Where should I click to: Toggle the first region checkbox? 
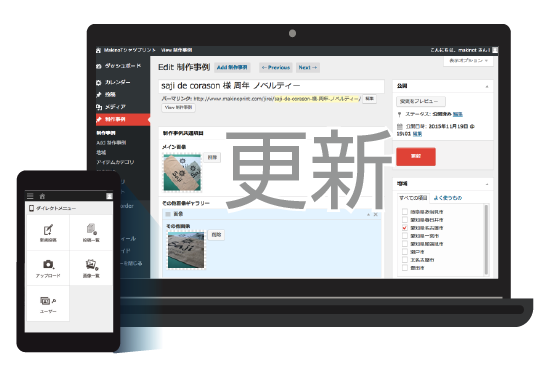(x=405, y=212)
